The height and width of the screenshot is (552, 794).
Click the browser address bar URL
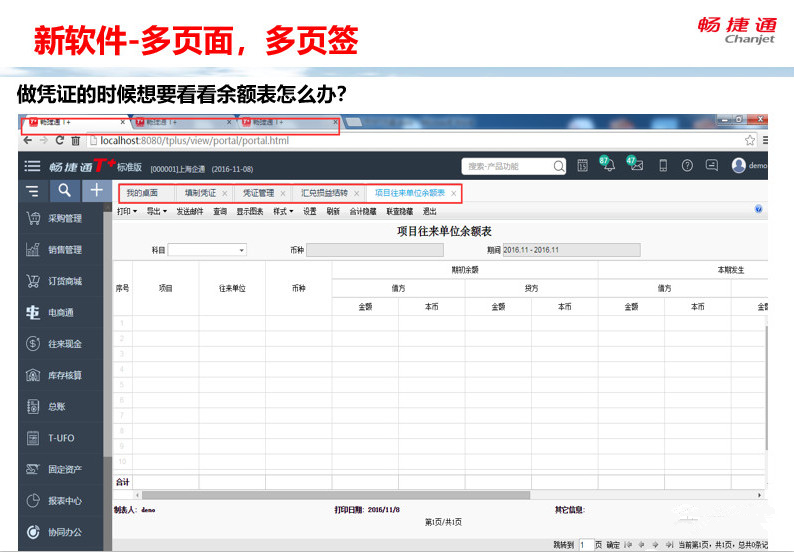[194, 140]
